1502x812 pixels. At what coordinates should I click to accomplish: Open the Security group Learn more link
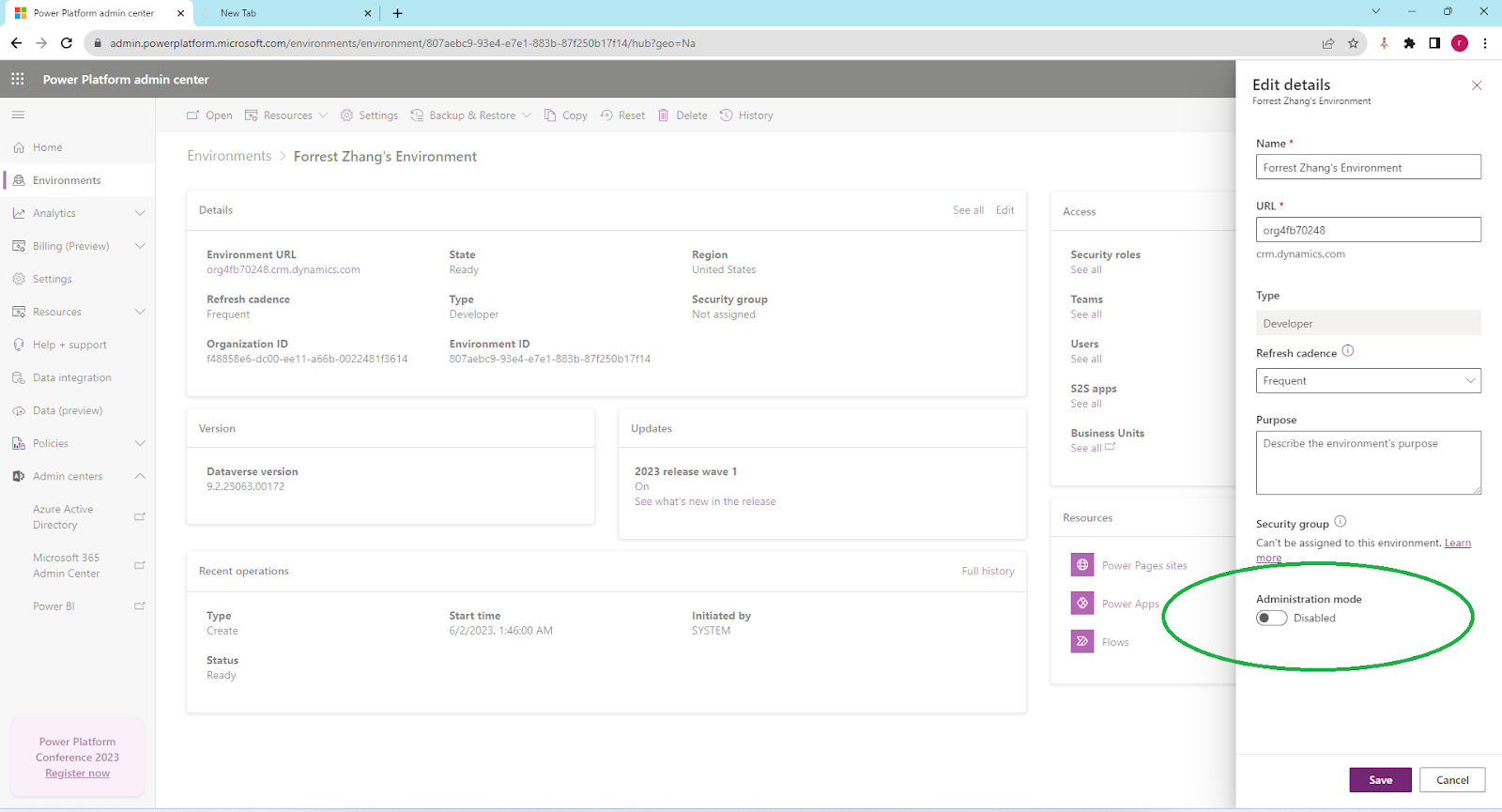(1458, 543)
